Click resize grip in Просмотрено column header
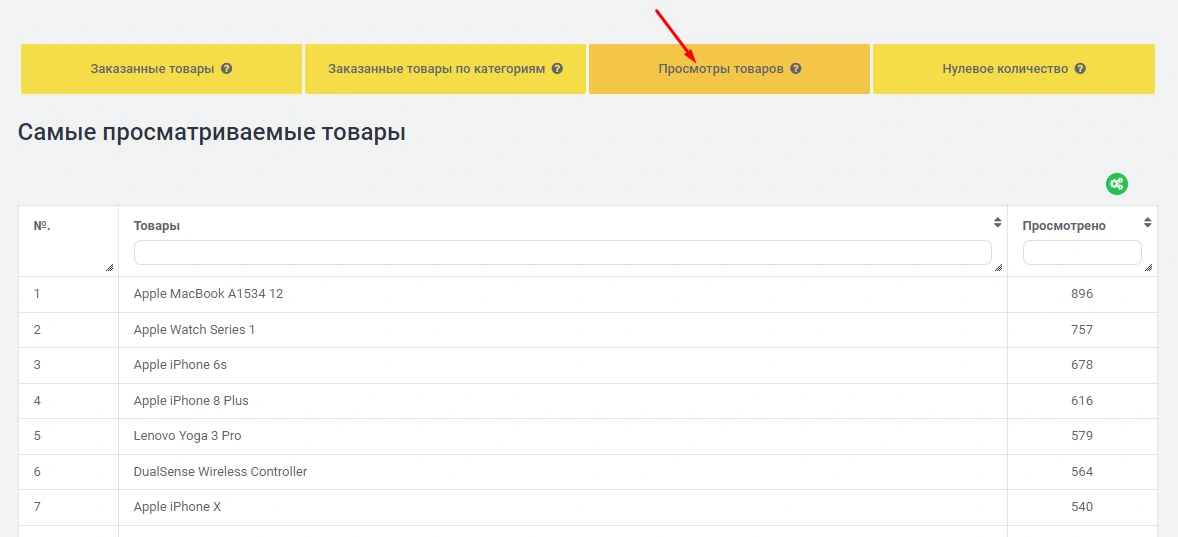The width and height of the screenshot is (1178, 537). (x=1148, y=267)
